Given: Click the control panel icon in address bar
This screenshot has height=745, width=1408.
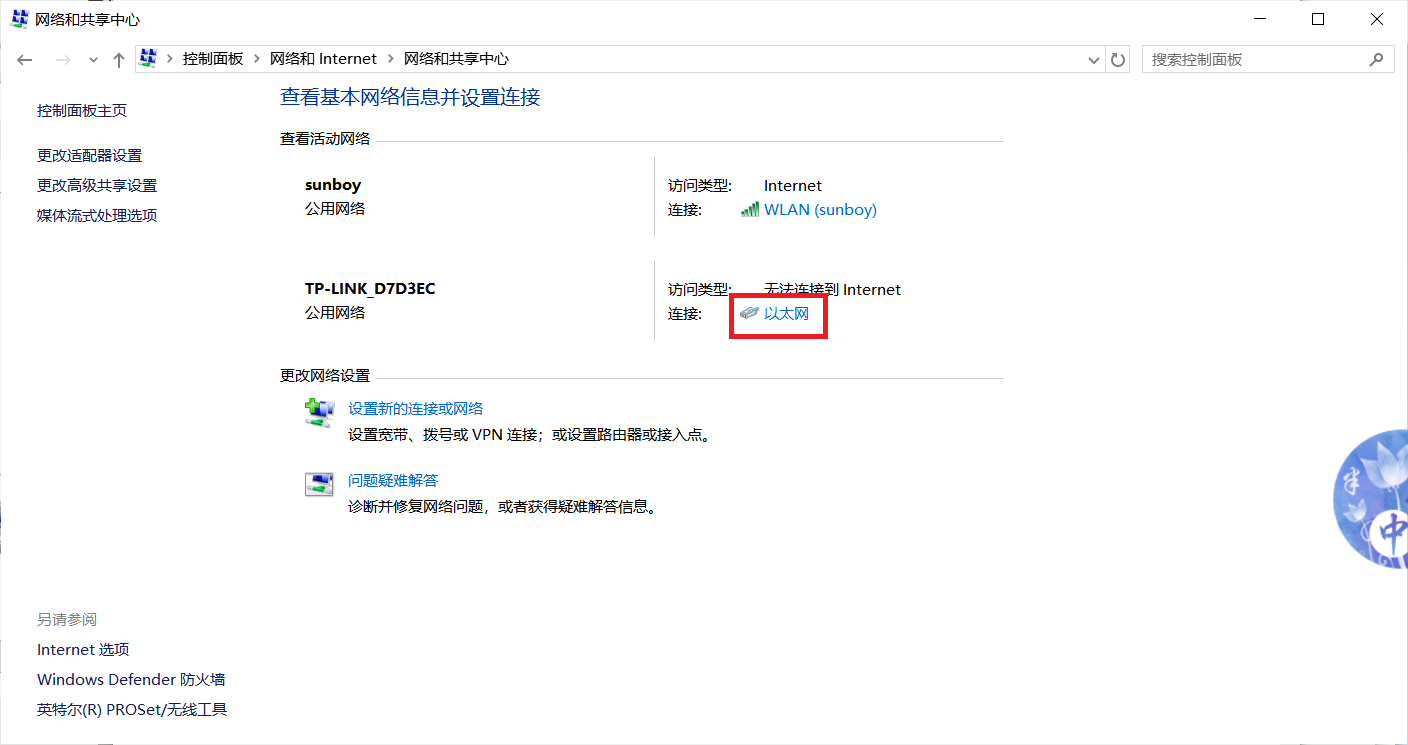Looking at the screenshot, I should coord(148,59).
